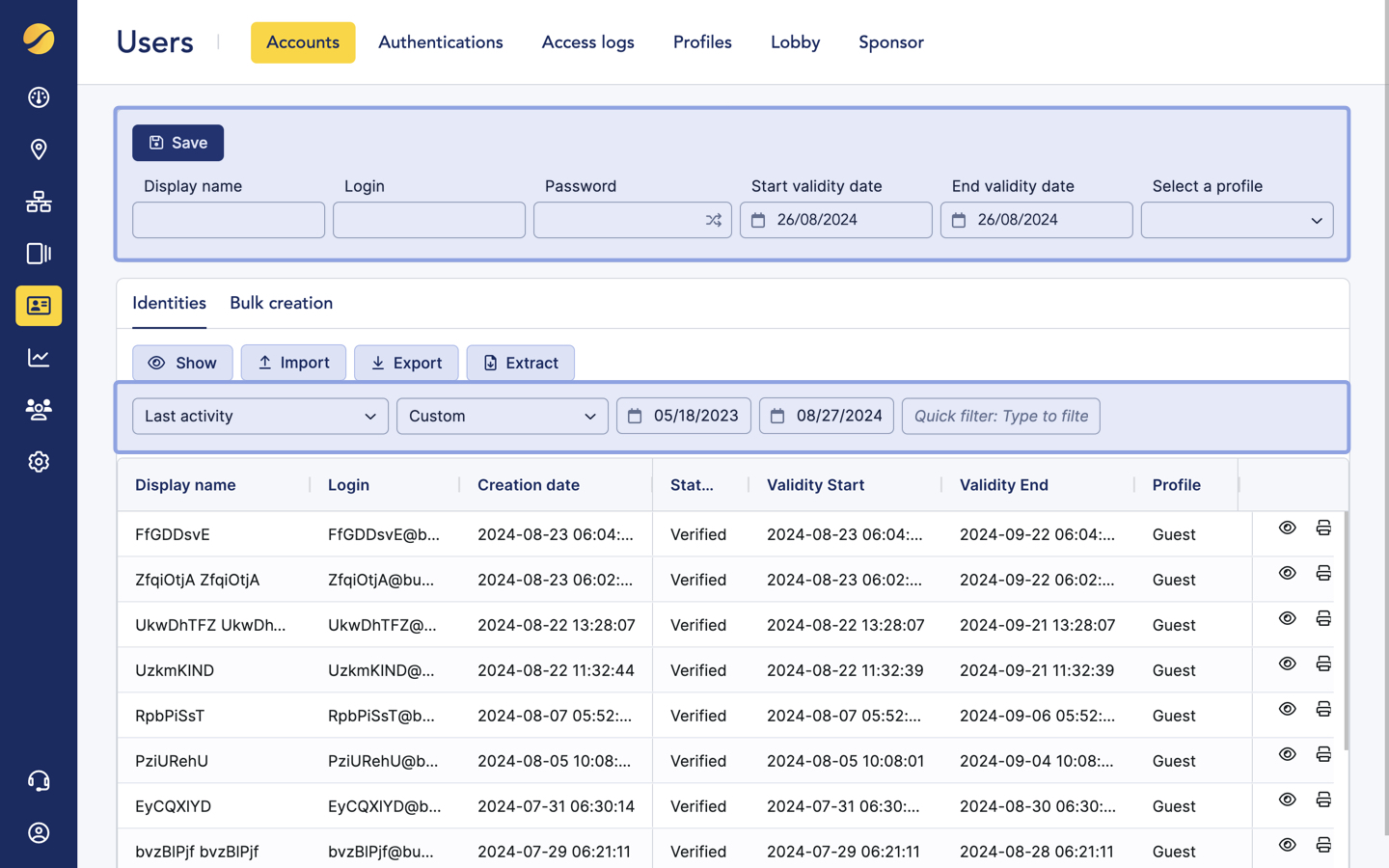View details of ZfqiOtjA account
Image resolution: width=1389 pixels, height=868 pixels.
pos(1287,573)
